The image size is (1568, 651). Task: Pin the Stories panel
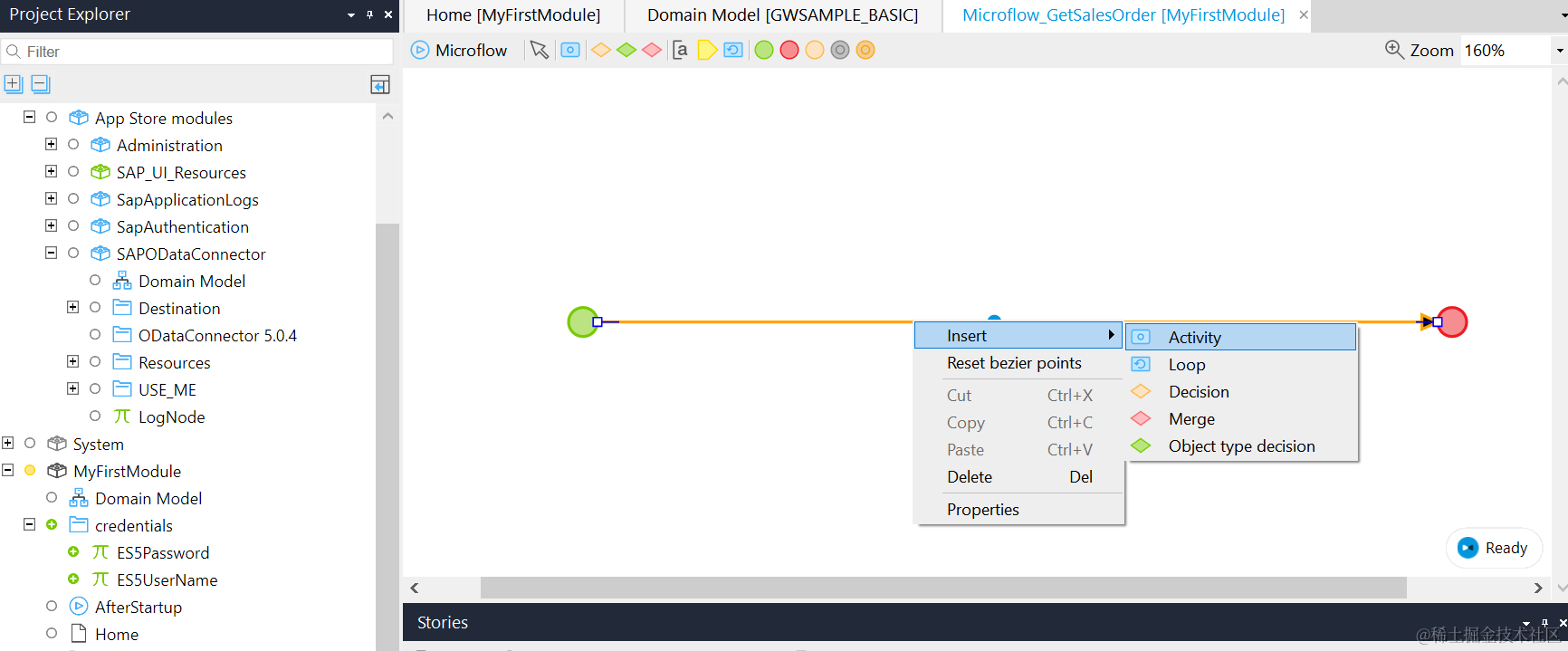1544,623
